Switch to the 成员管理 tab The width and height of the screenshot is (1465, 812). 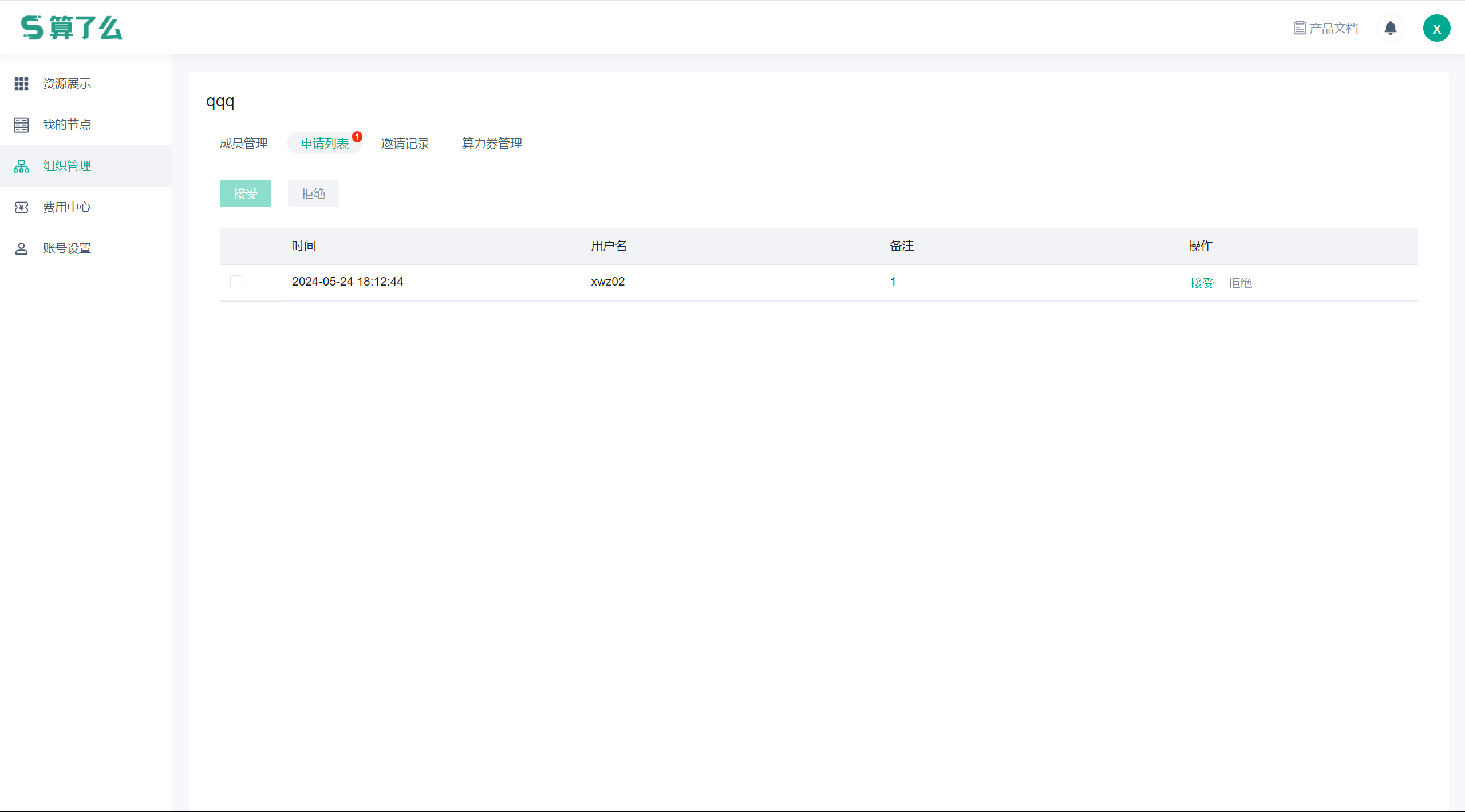(244, 143)
